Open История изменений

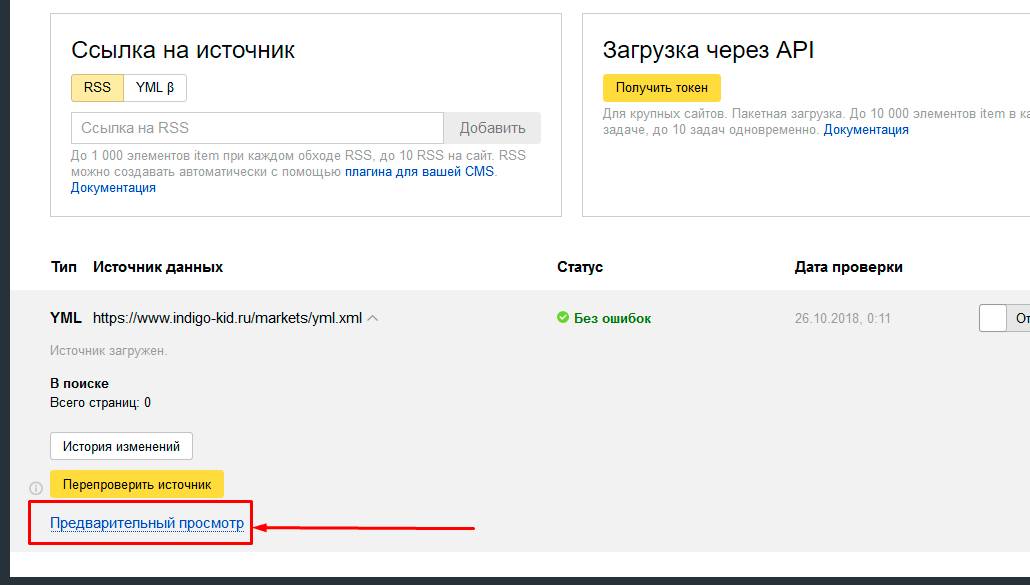pos(122,446)
